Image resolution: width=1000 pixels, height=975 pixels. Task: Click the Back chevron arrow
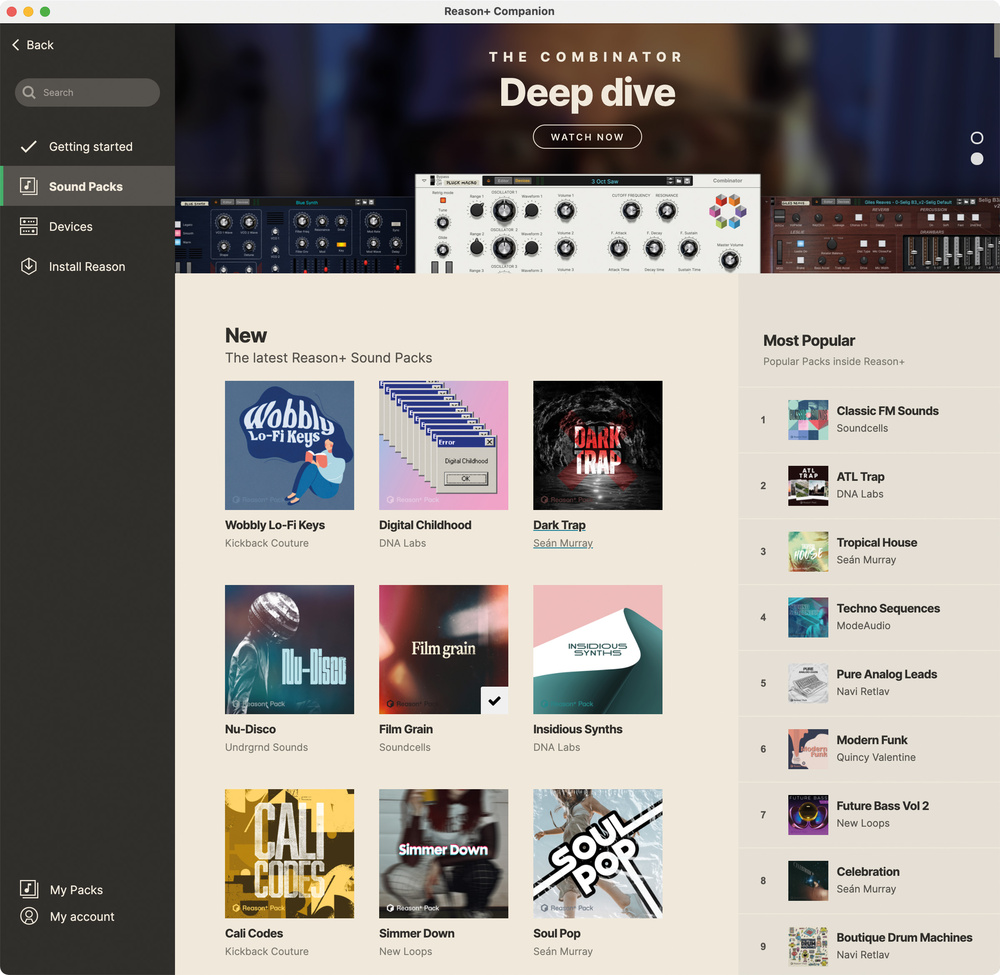click(16, 45)
